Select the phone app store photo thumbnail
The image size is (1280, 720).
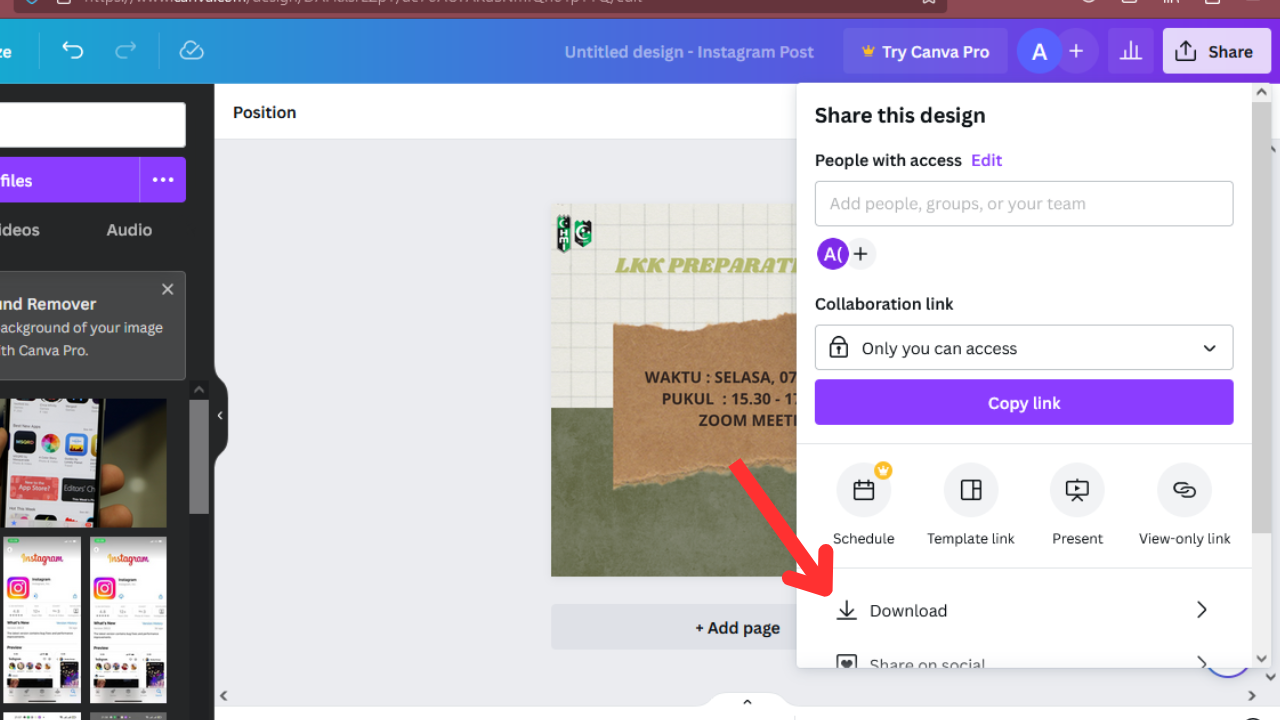click(83, 463)
